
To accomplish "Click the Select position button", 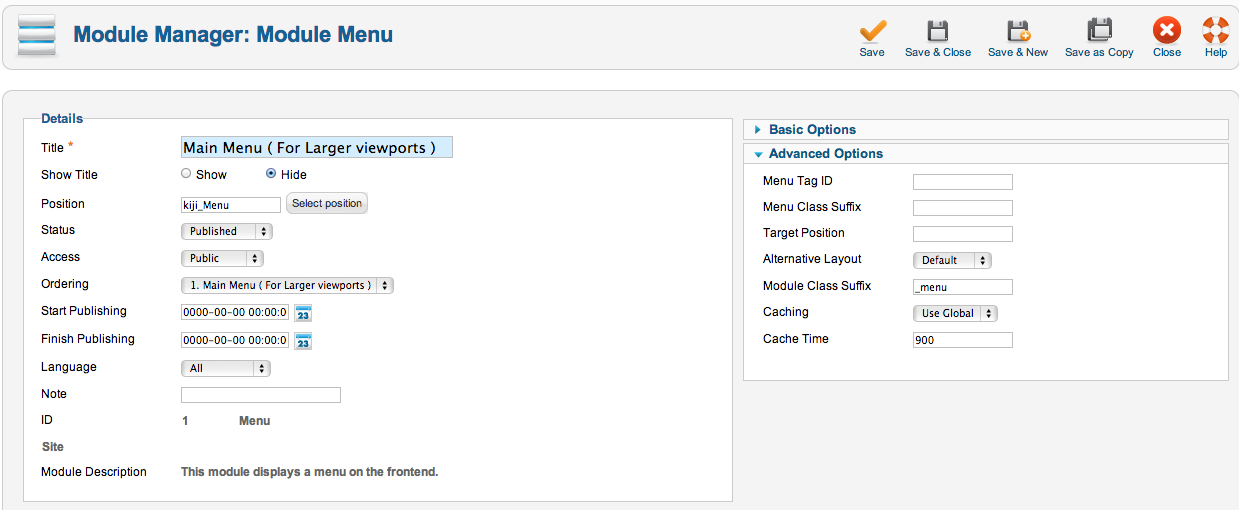I will pos(327,203).
